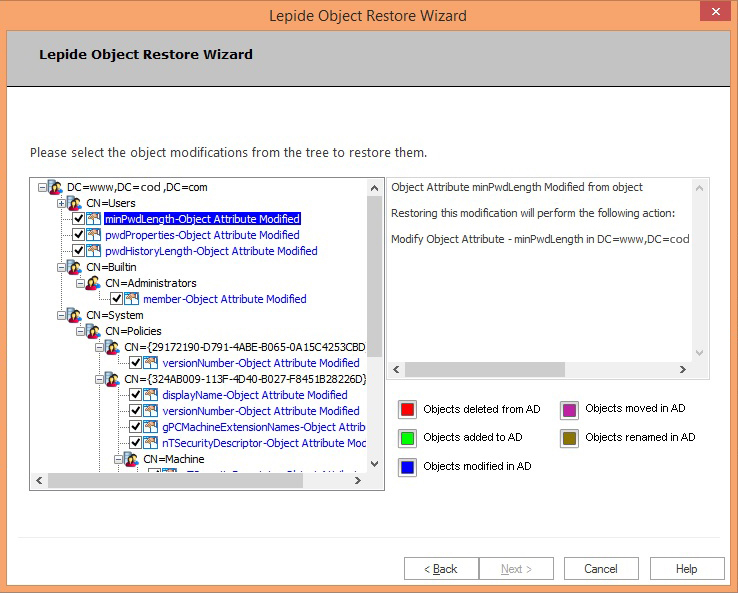Collapse the CN={324AB009-113F policy node
This screenshot has width=738, height=593.
point(99,379)
